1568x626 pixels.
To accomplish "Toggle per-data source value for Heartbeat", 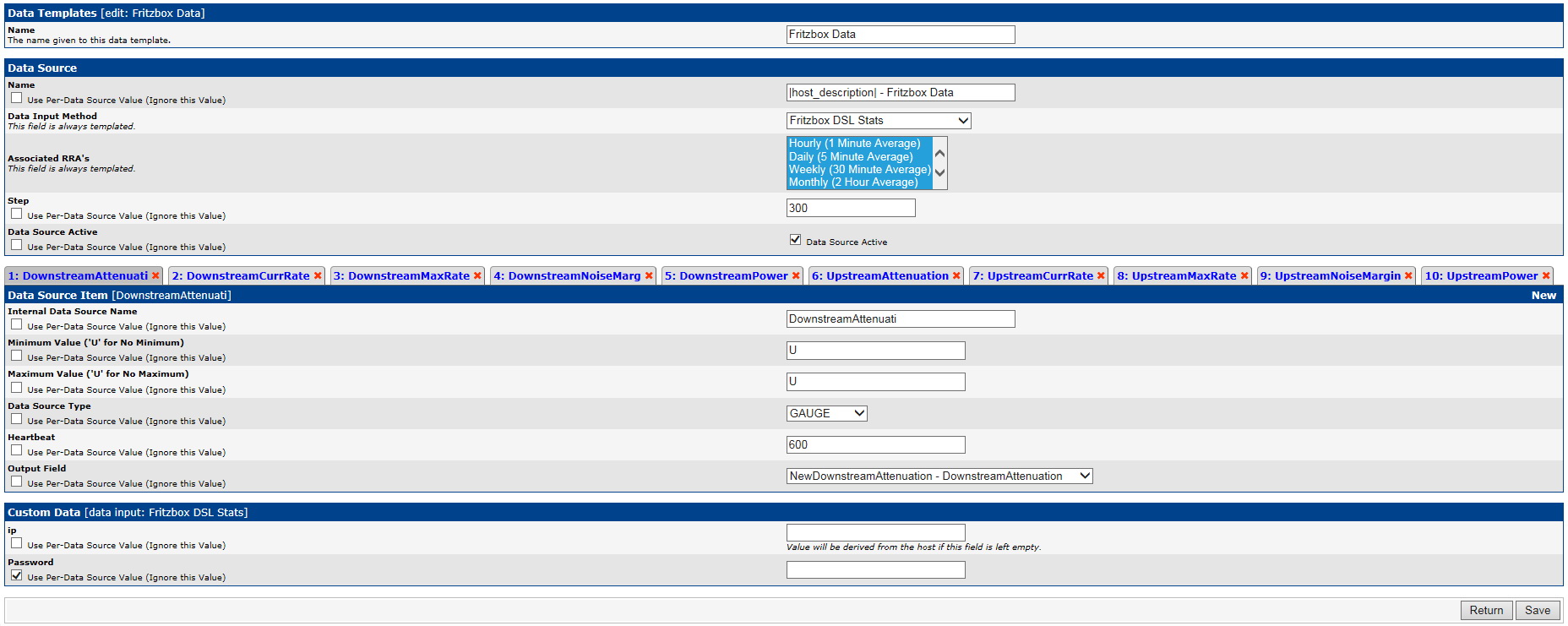I will (x=16, y=450).
